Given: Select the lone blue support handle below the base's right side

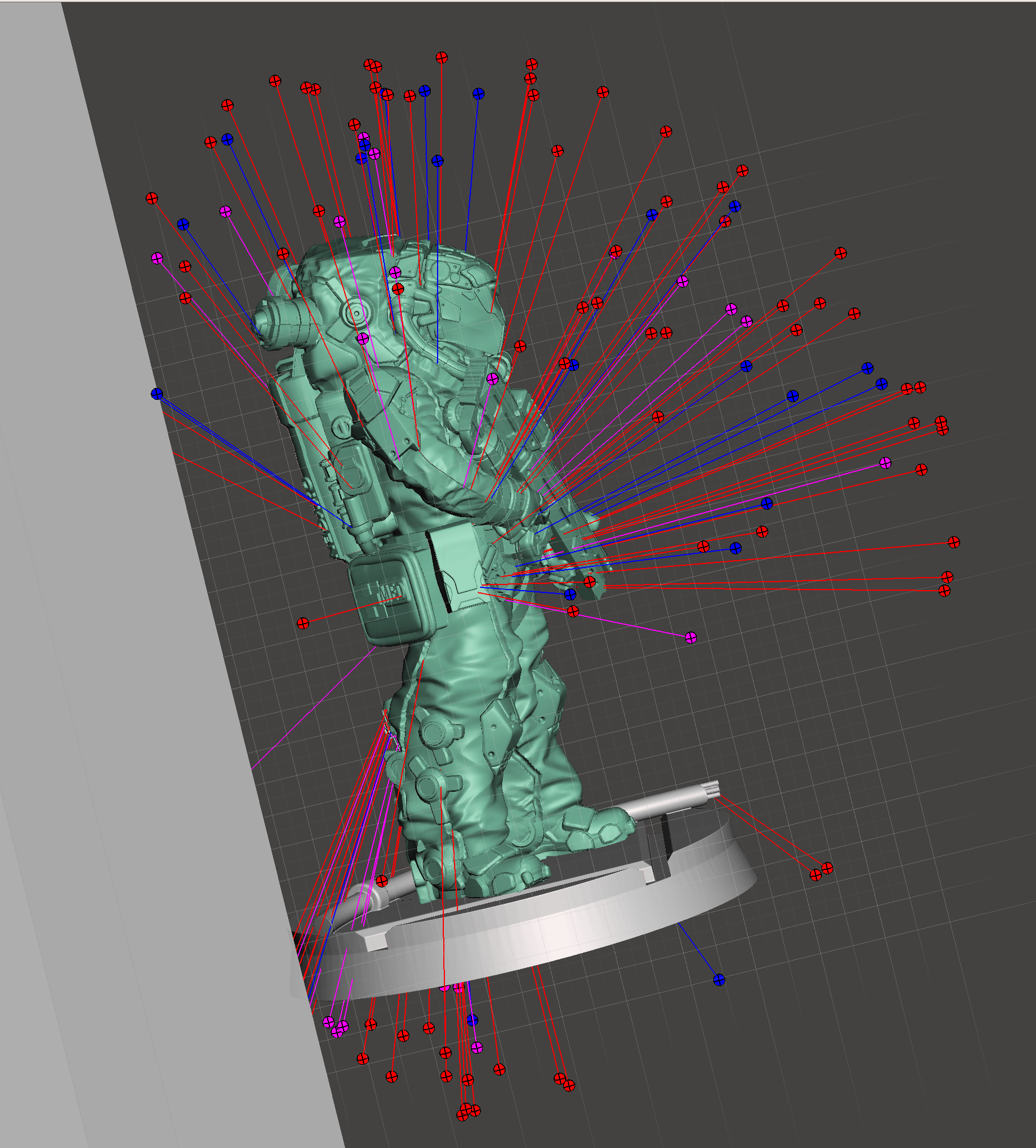Looking at the screenshot, I should 719,979.
